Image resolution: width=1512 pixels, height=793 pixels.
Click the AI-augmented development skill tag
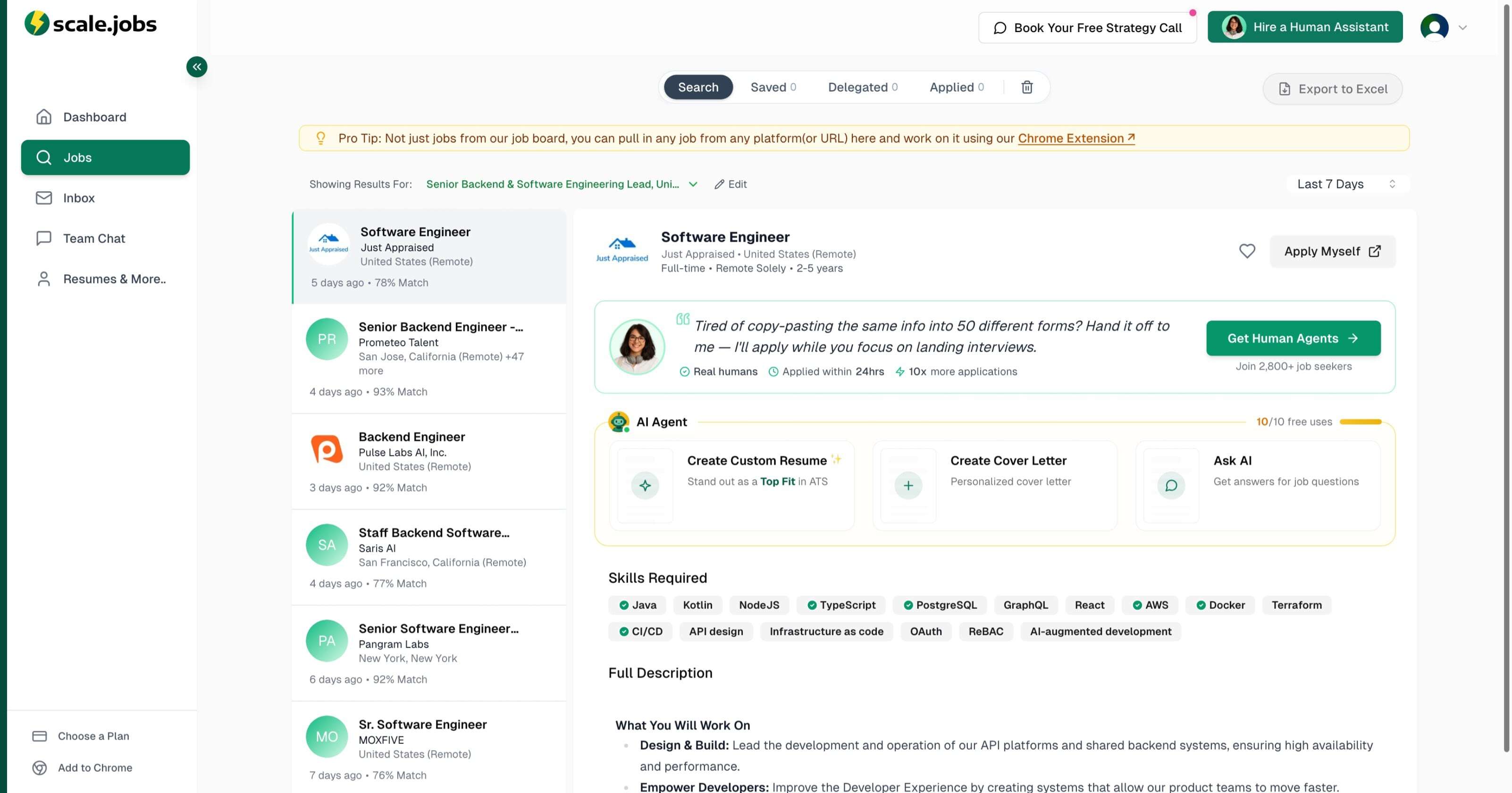[x=1100, y=632]
